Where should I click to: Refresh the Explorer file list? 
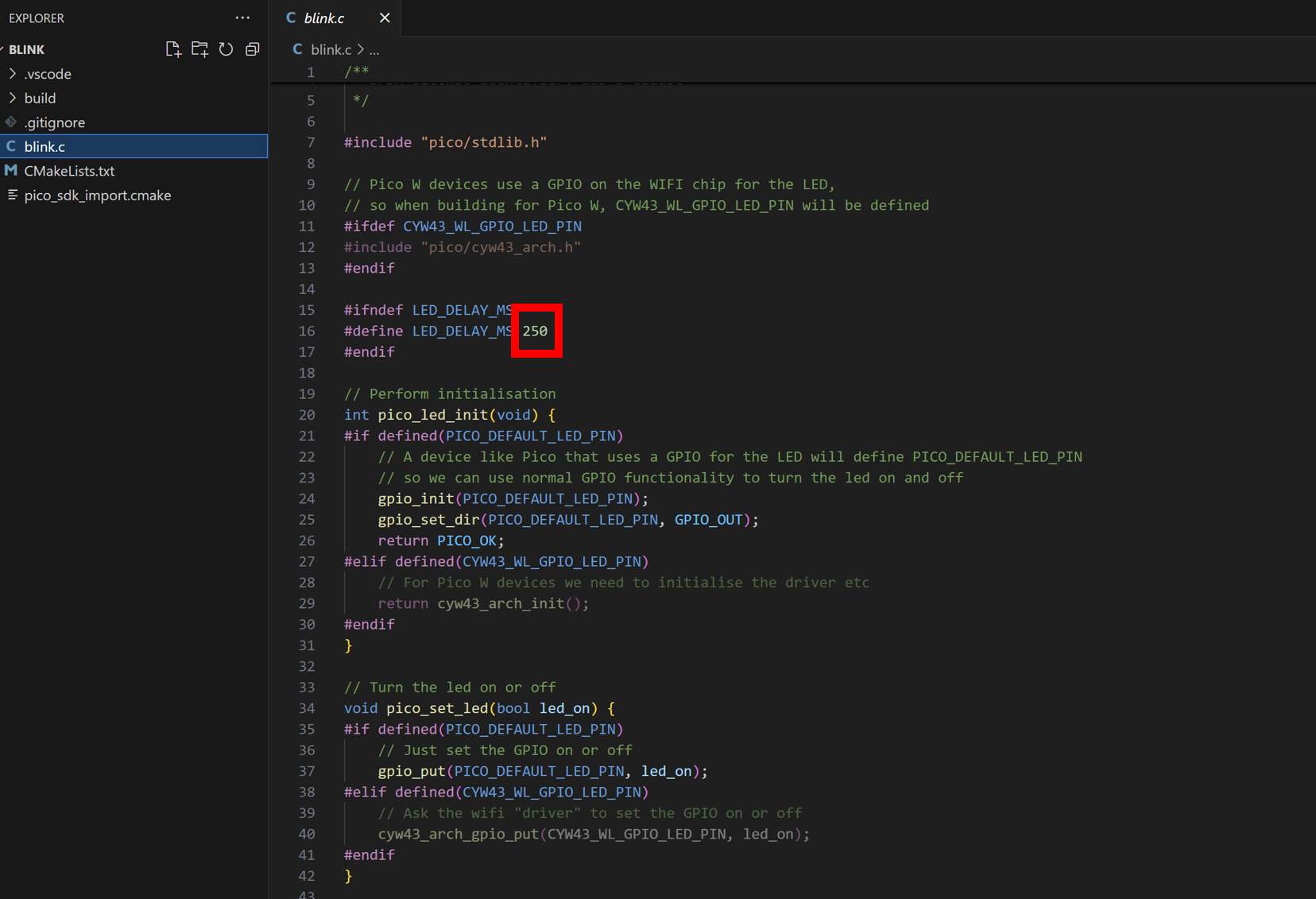(226, 48)
